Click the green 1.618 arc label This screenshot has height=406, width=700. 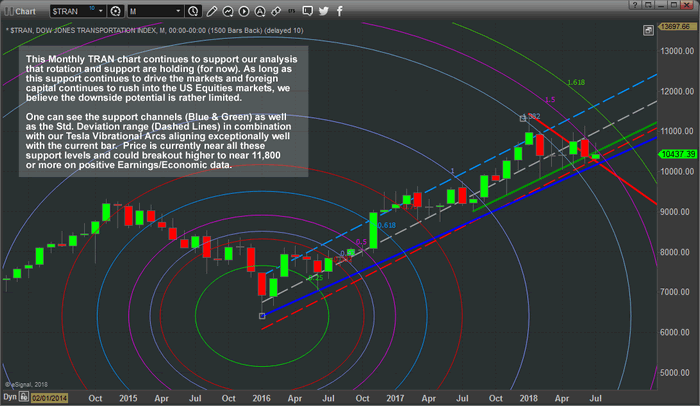point(576,82)
